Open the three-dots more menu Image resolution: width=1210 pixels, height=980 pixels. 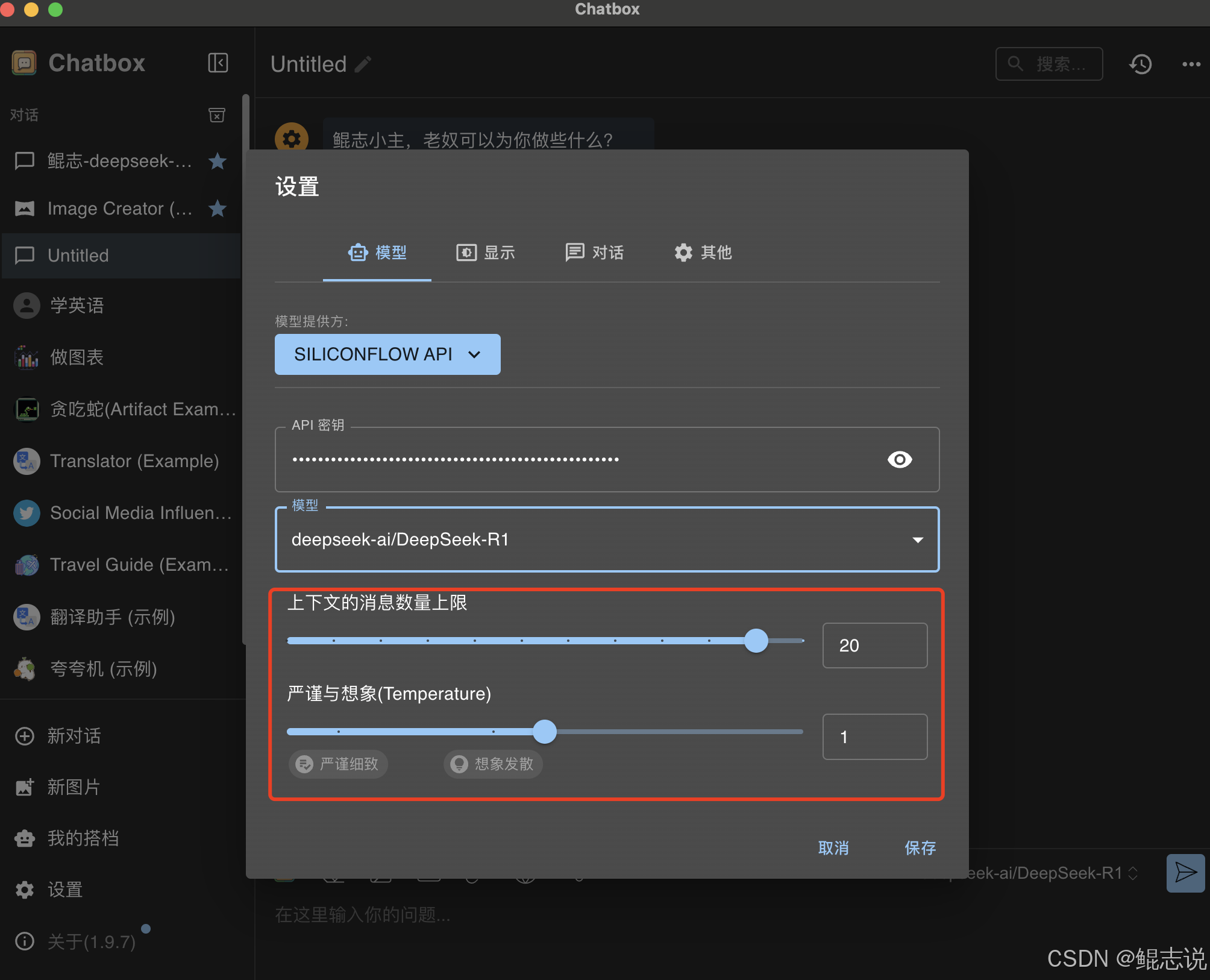[1191, 64]
